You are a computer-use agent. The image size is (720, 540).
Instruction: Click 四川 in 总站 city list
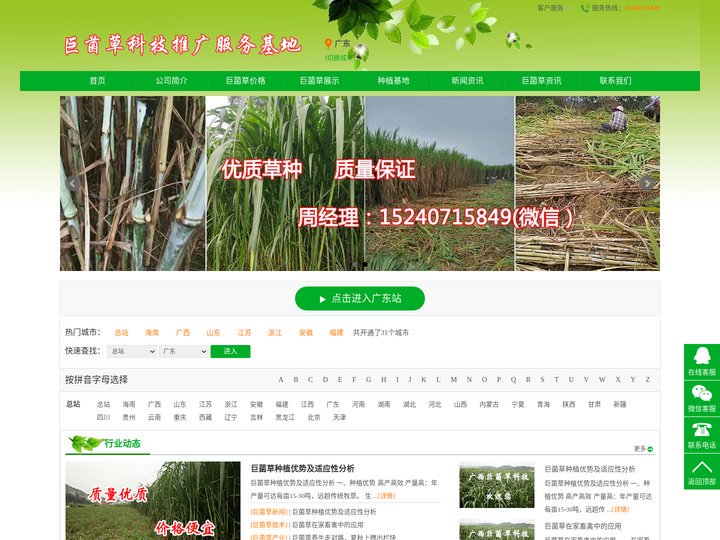pyautogui.click(x=103, y=417)
